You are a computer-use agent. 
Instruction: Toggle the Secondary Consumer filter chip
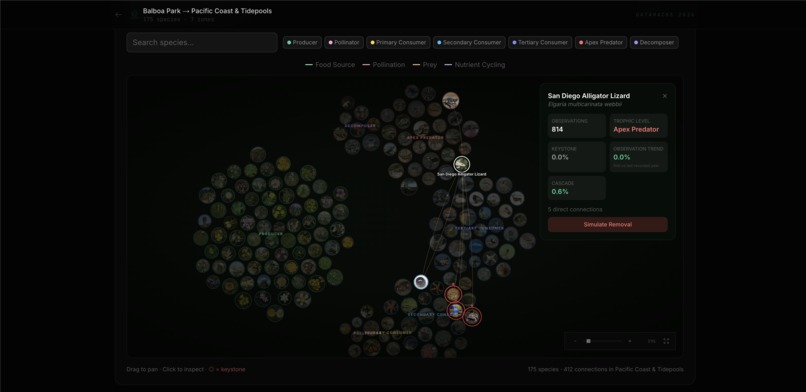tap(469, 43)
